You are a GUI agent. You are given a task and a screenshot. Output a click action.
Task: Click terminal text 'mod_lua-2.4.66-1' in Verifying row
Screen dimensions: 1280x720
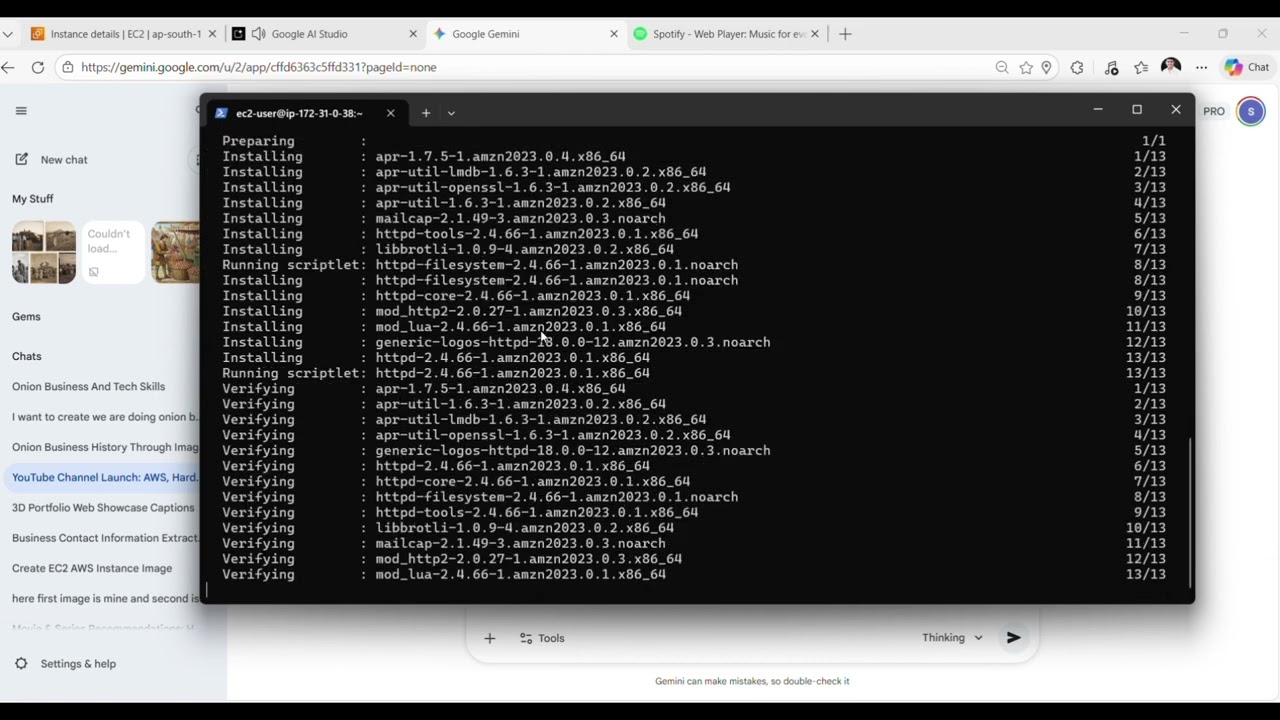(x=440, y=574)
